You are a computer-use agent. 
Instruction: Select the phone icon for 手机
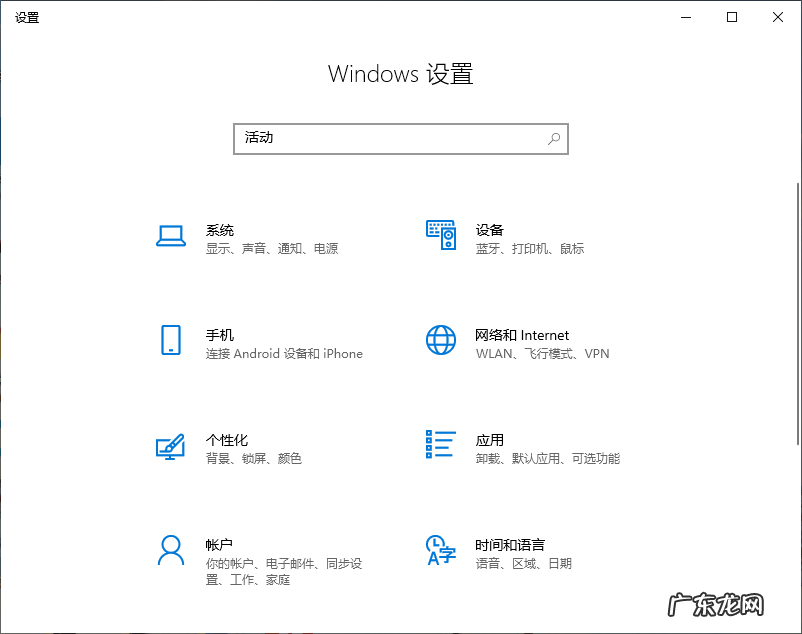(x=170, y=340)
